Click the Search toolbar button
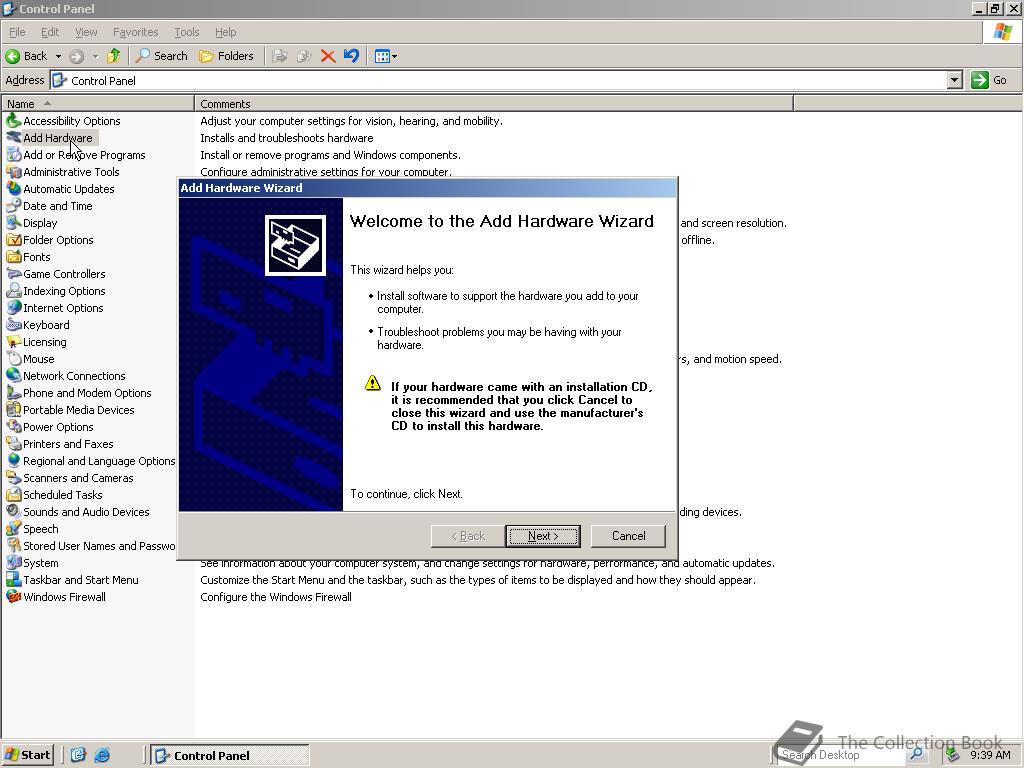 (161, 56)
